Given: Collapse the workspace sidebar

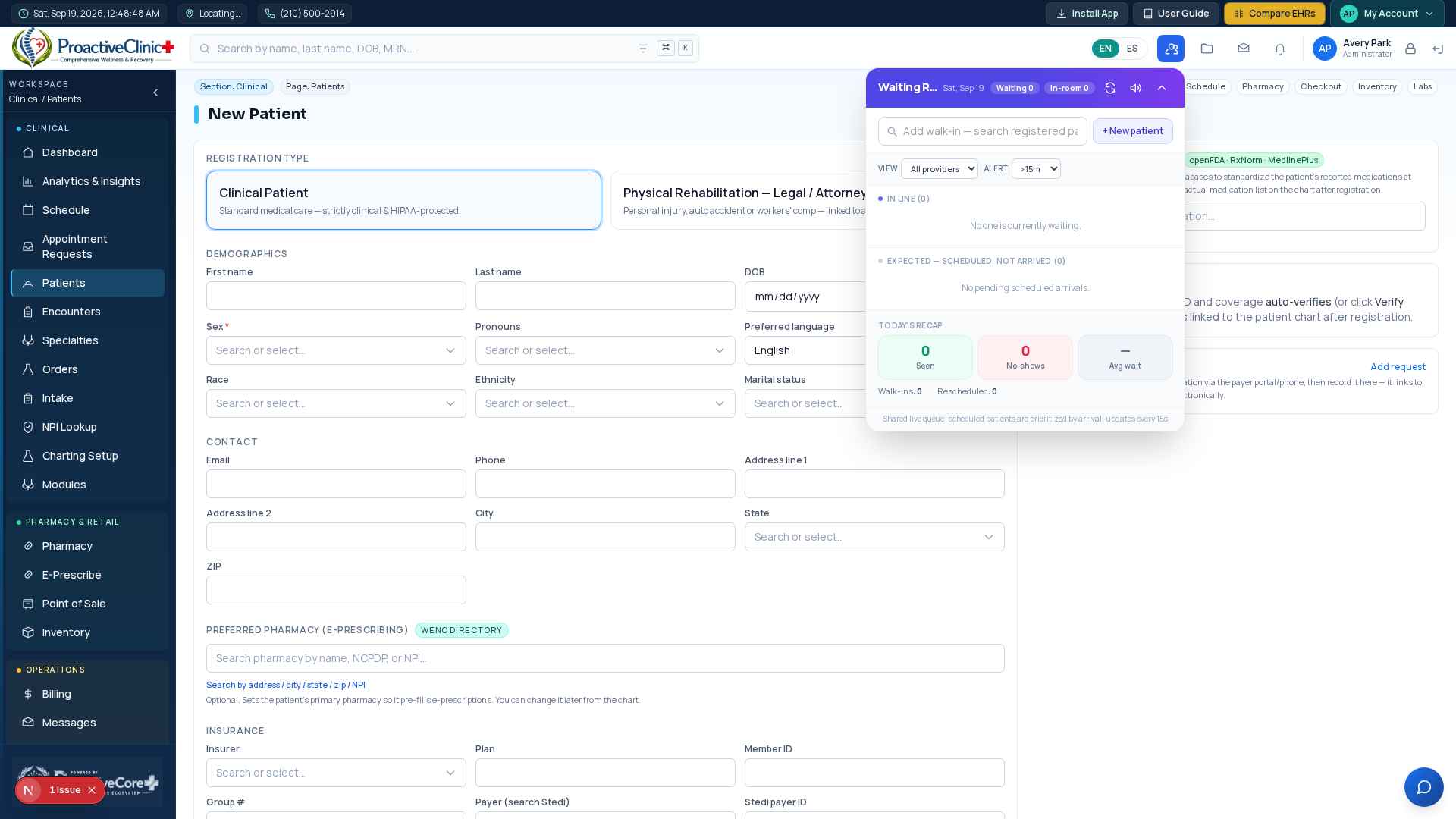Looking at the screenshot, I should click(155, 93).
